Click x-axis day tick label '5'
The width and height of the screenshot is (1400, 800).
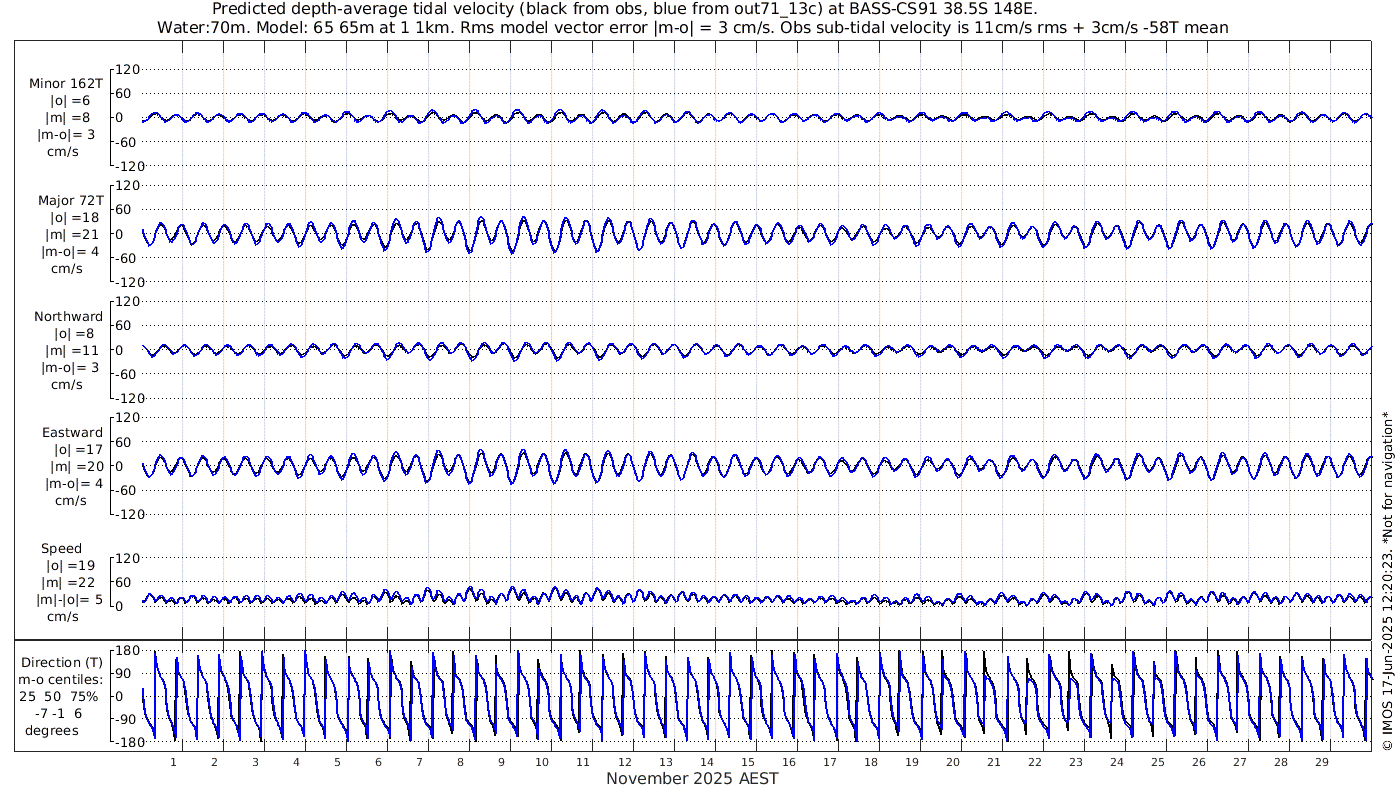click(338, 762)
